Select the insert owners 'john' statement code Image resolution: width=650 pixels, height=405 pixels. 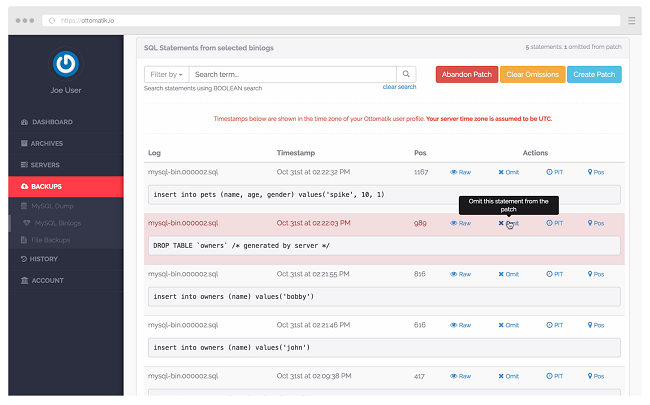tap(384, 348)
